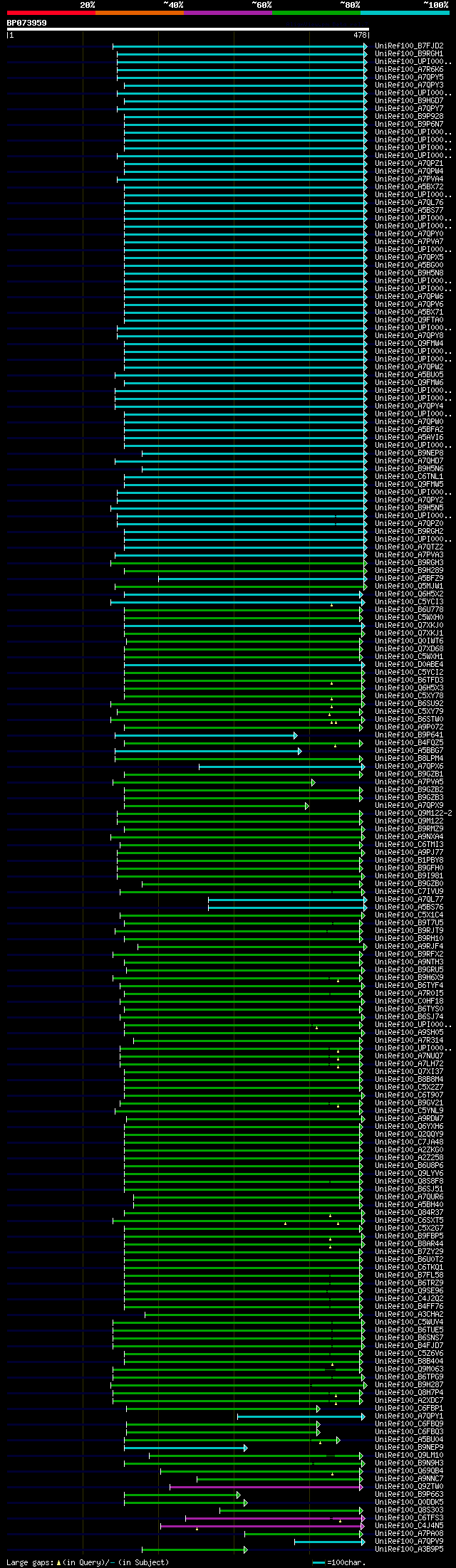Click the UniRef100_B9RGH3 hit name
456x1568 pixels.
coord(409,563)
